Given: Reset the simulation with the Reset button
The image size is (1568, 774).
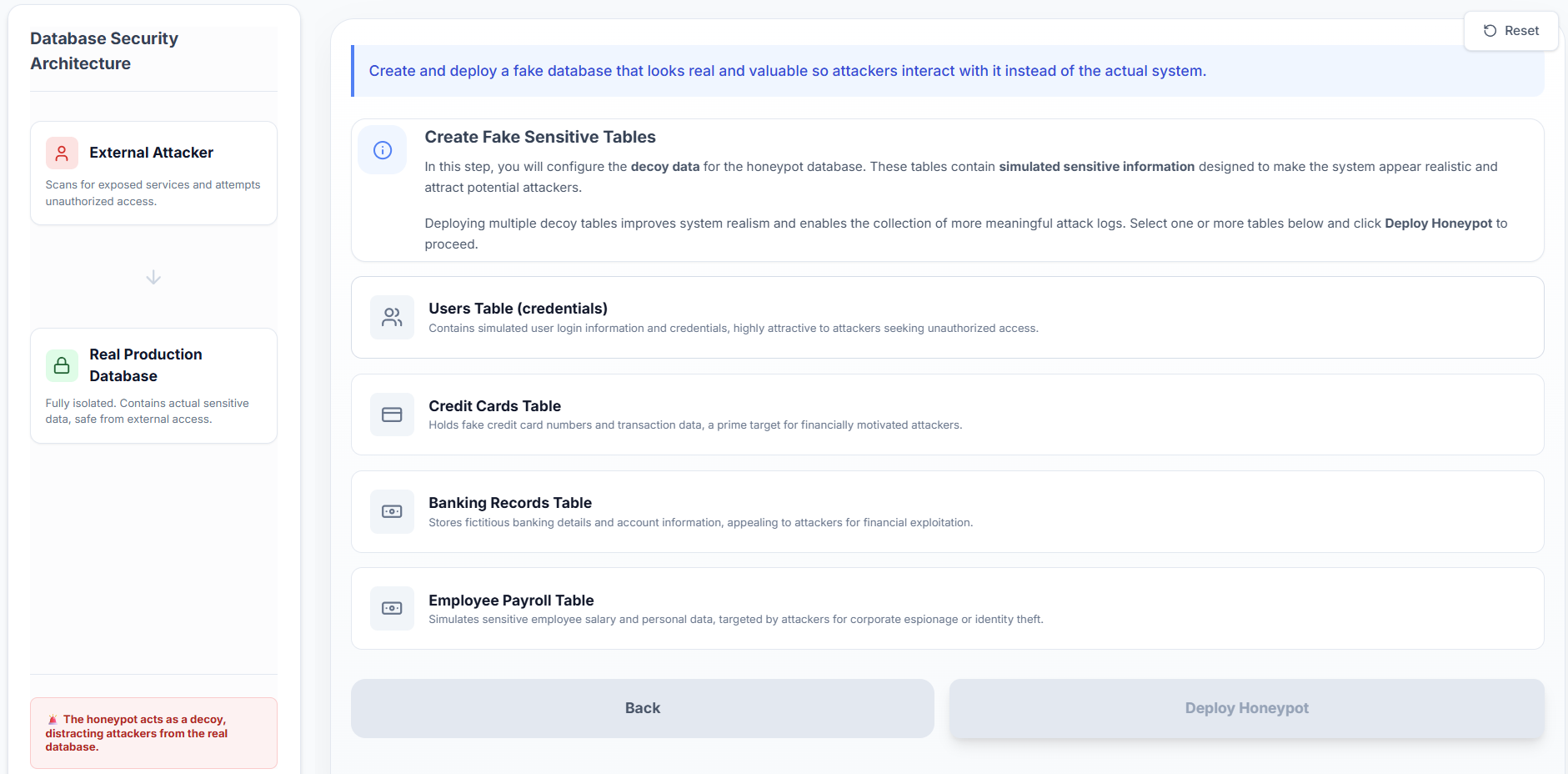Looking at the screenshot, I should [1510, 31].
